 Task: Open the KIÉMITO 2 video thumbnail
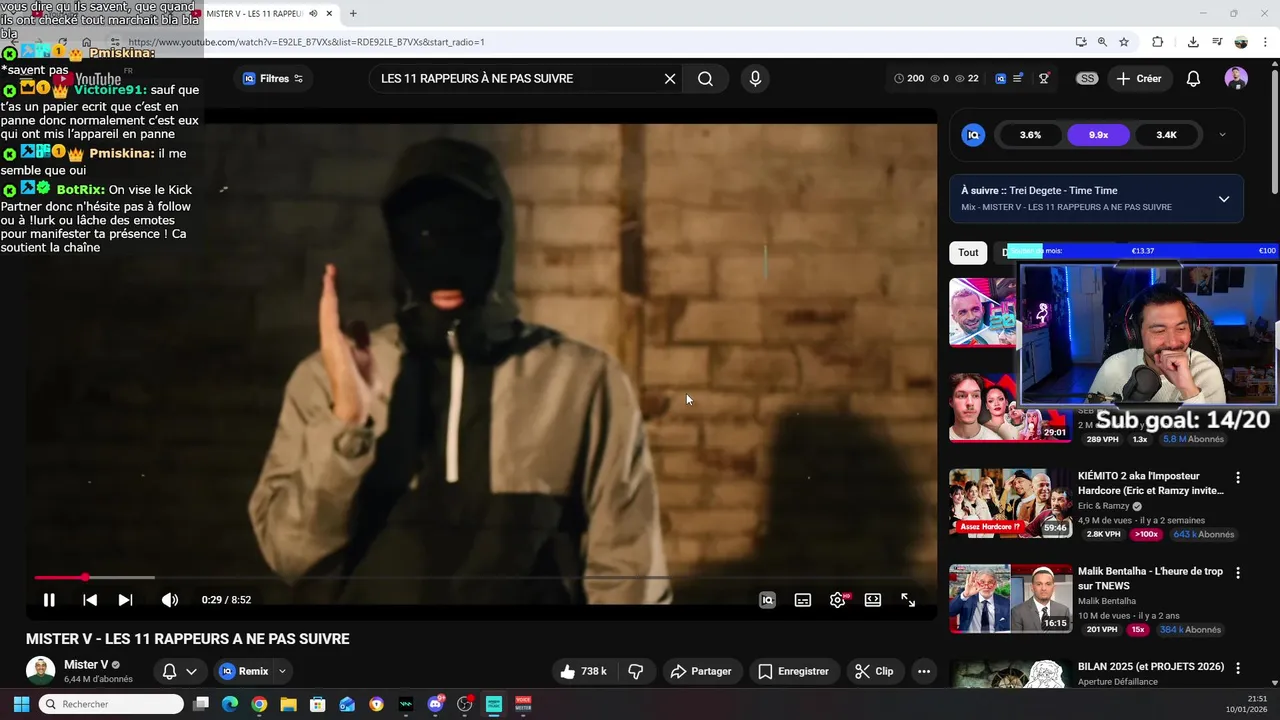pyautogui.click(x=1010, y=503)
